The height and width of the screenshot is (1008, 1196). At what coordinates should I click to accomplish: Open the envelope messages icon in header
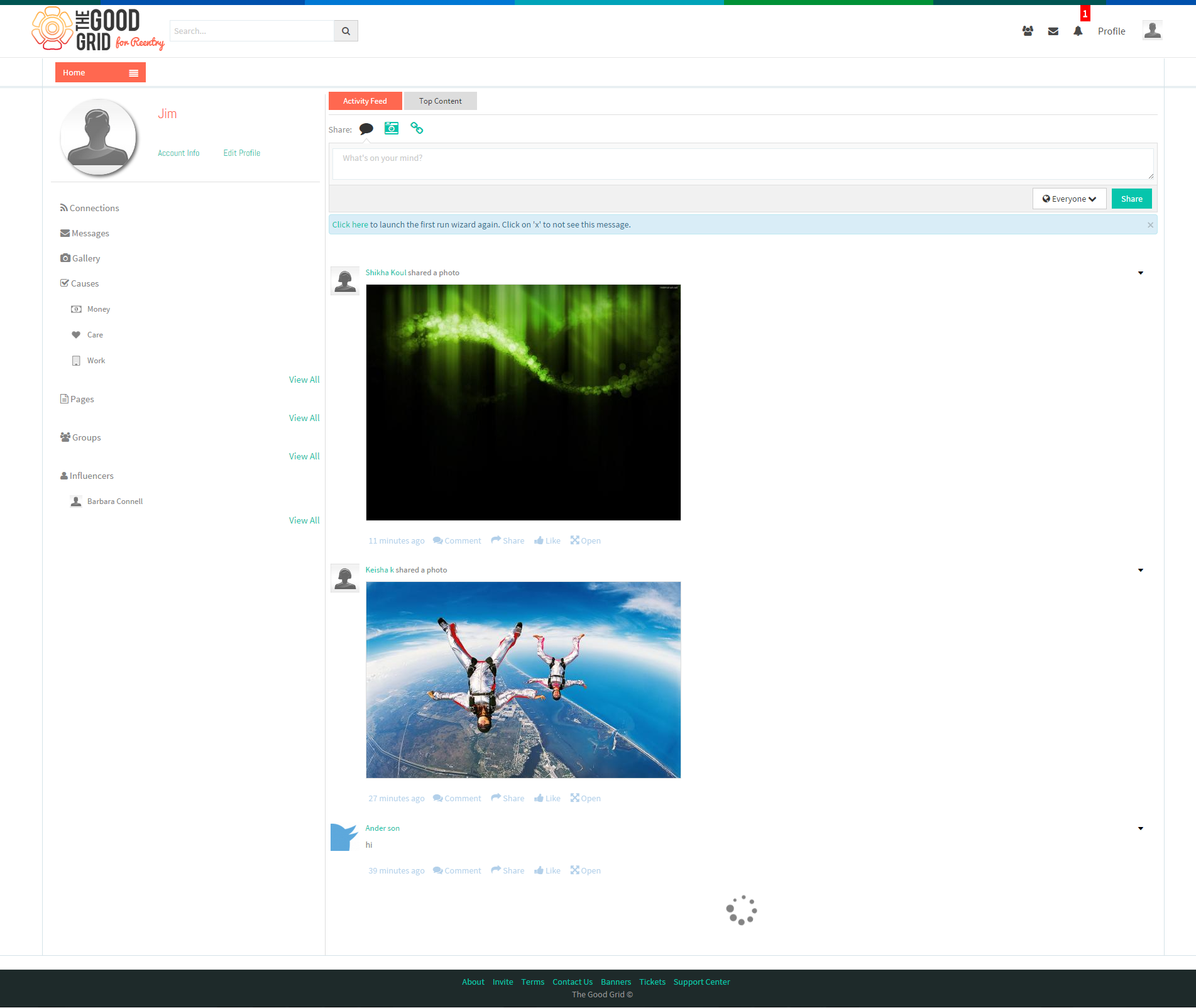pyautogui.click(x=1053, y=31)
